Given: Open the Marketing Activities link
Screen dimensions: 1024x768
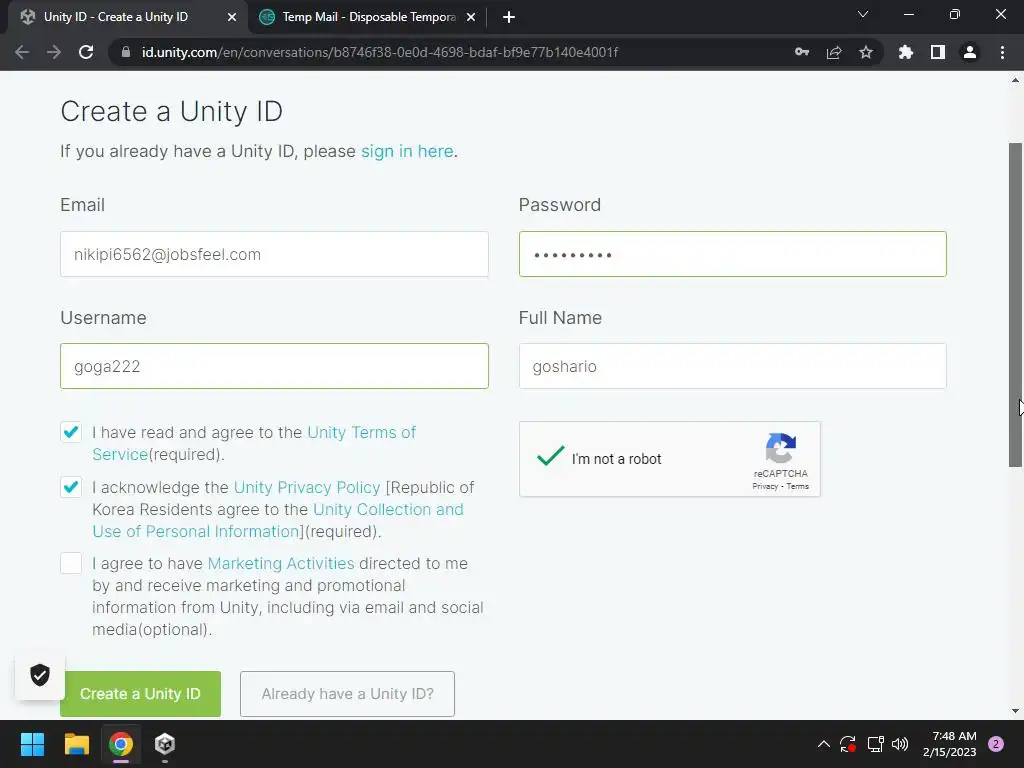Looking at the screenshot, I should [x=281, y=563].
